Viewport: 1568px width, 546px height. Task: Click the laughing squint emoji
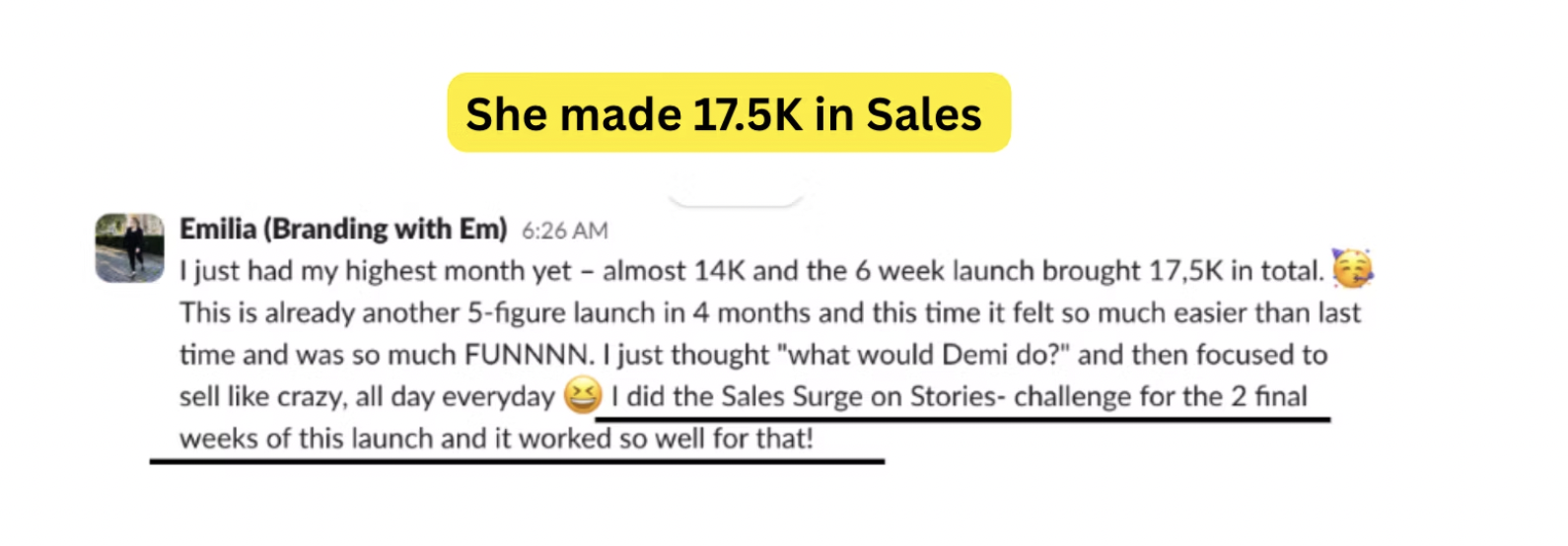582,396
